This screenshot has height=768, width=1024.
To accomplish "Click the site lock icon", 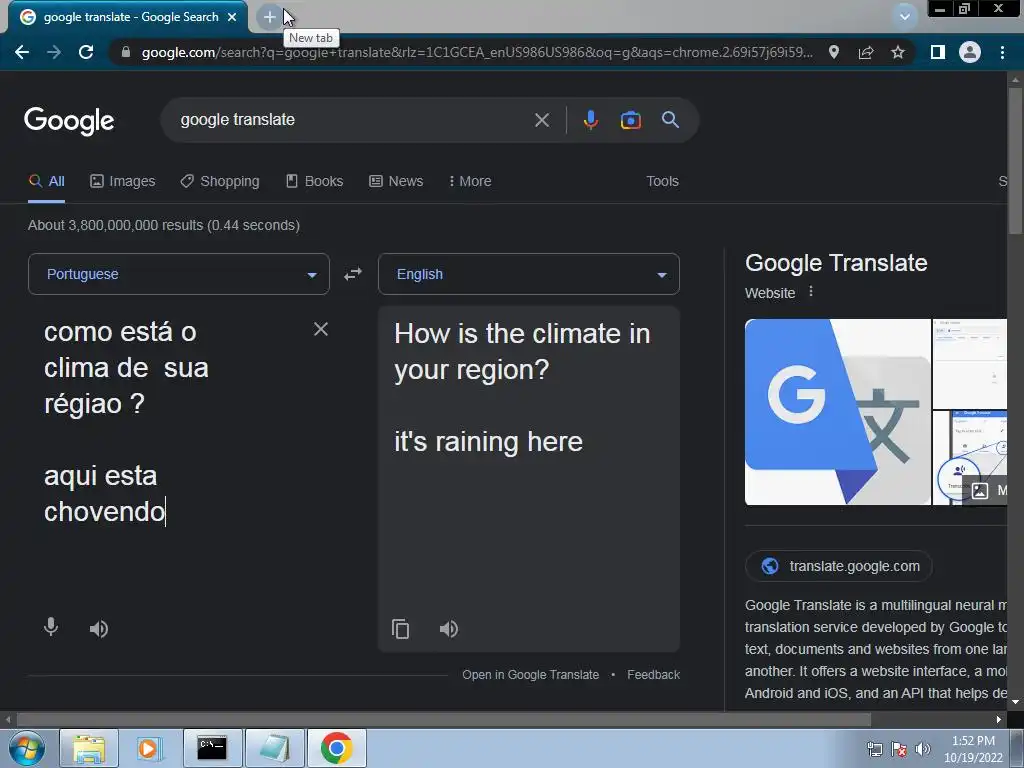I will tap(126, 52).
